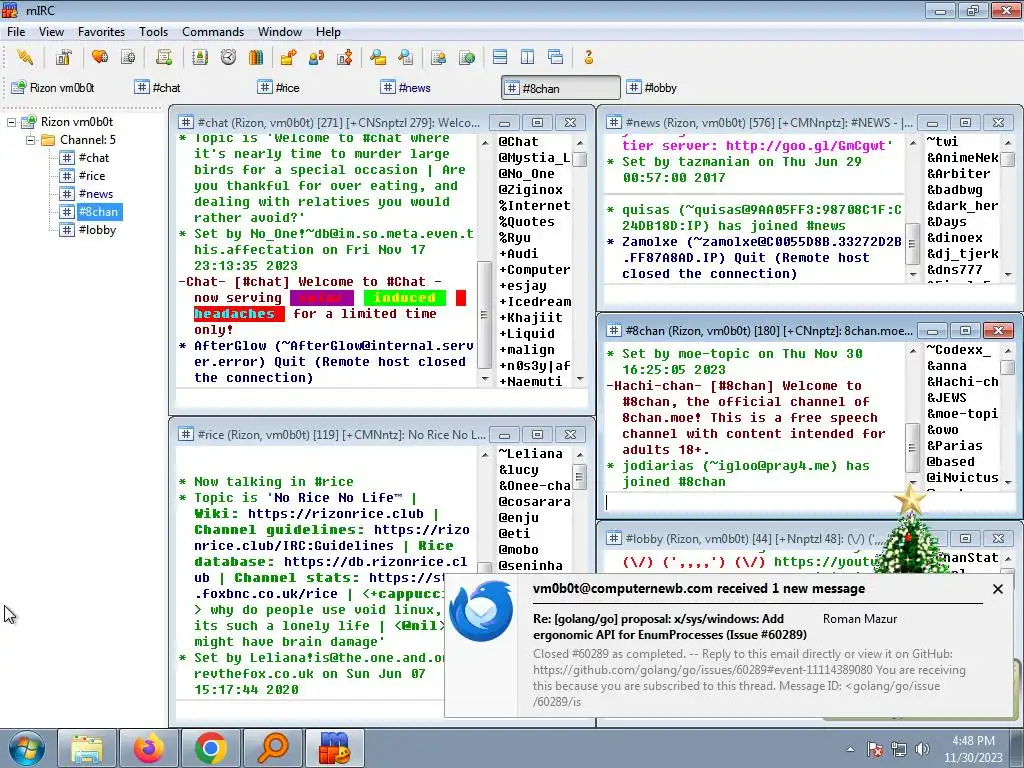Open the Notify List icon
This screenshot has width=1024, height=768.
[438, 57]
